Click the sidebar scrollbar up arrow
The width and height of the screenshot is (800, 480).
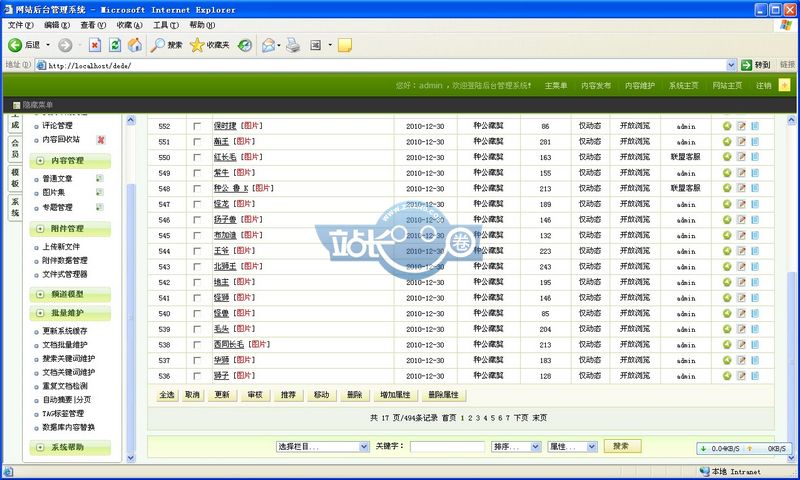(x=131, y=120)
